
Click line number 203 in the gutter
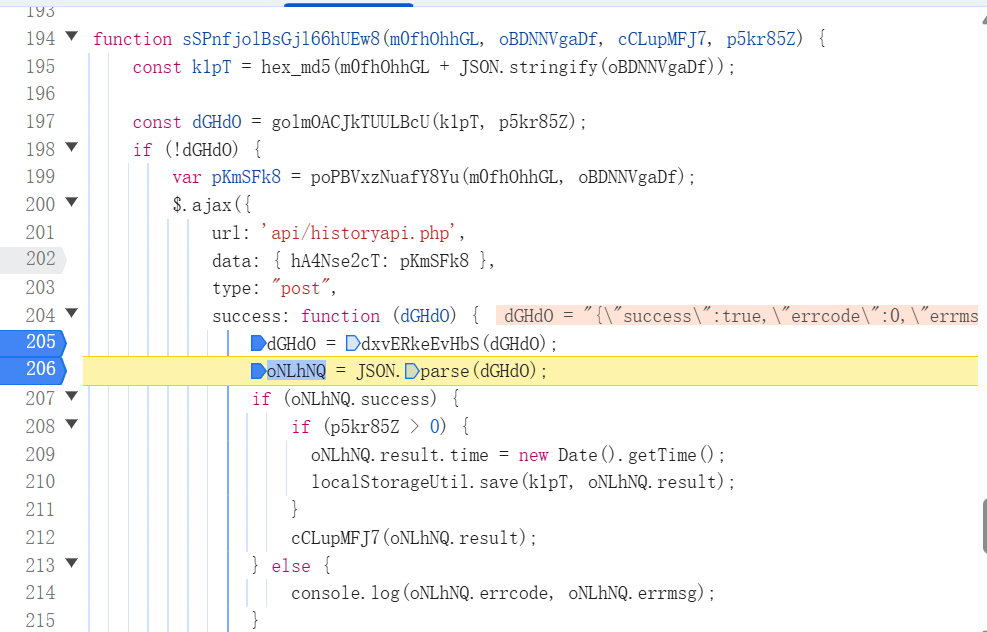tap(40, 288)
